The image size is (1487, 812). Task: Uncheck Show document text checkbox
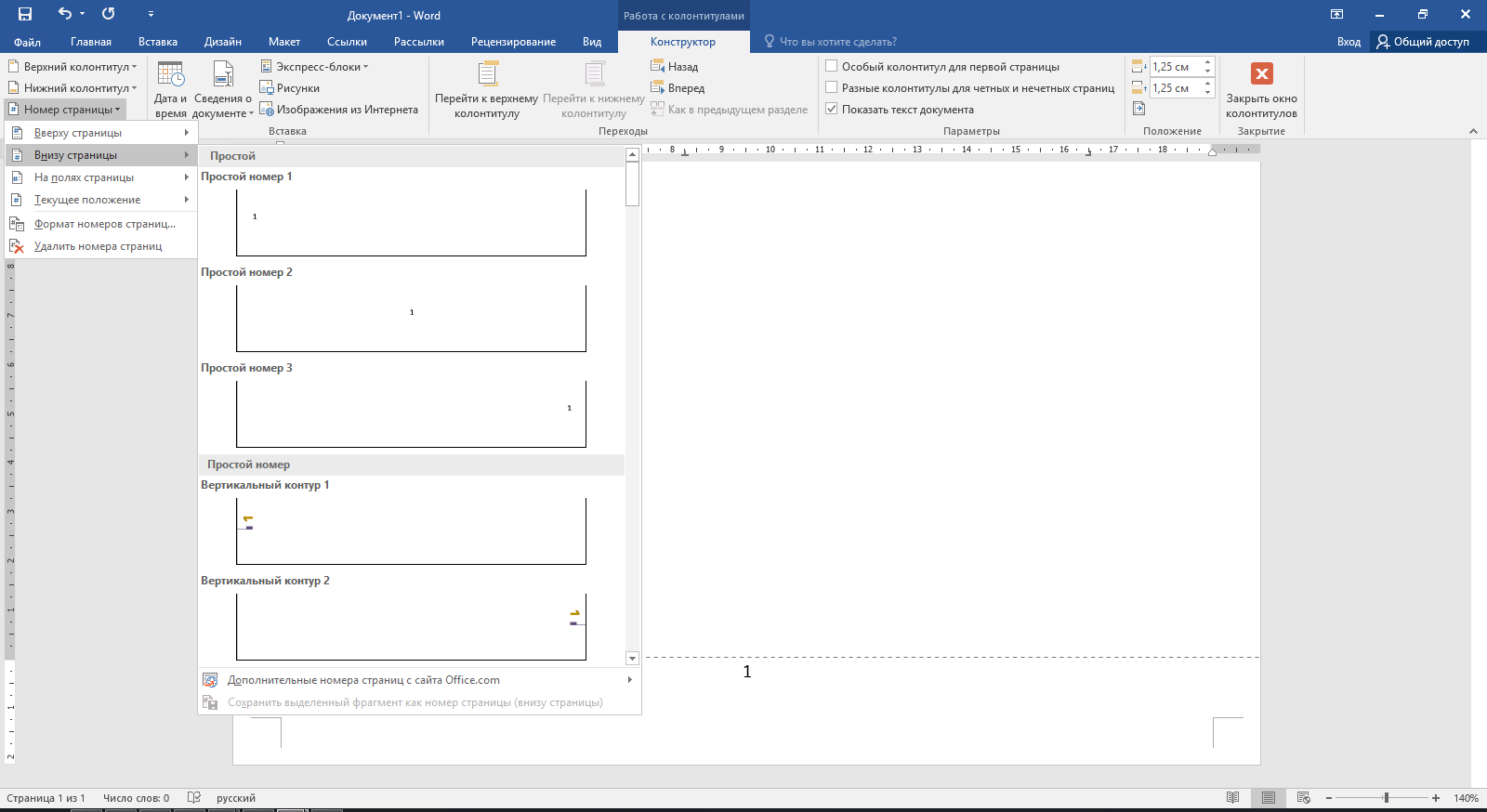[832, 109]
